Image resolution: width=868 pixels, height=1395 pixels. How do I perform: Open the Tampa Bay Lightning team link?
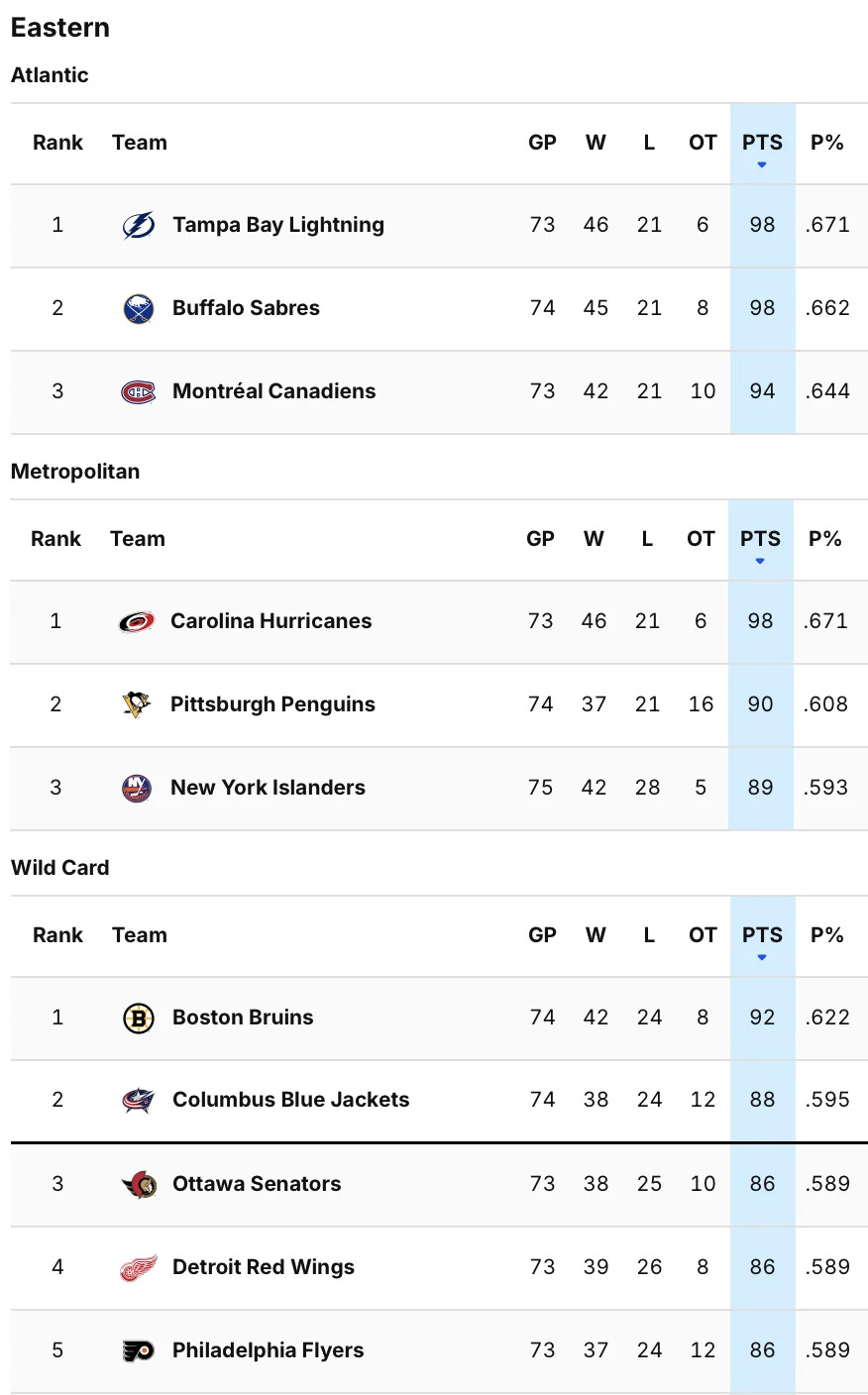coord(277,225)
